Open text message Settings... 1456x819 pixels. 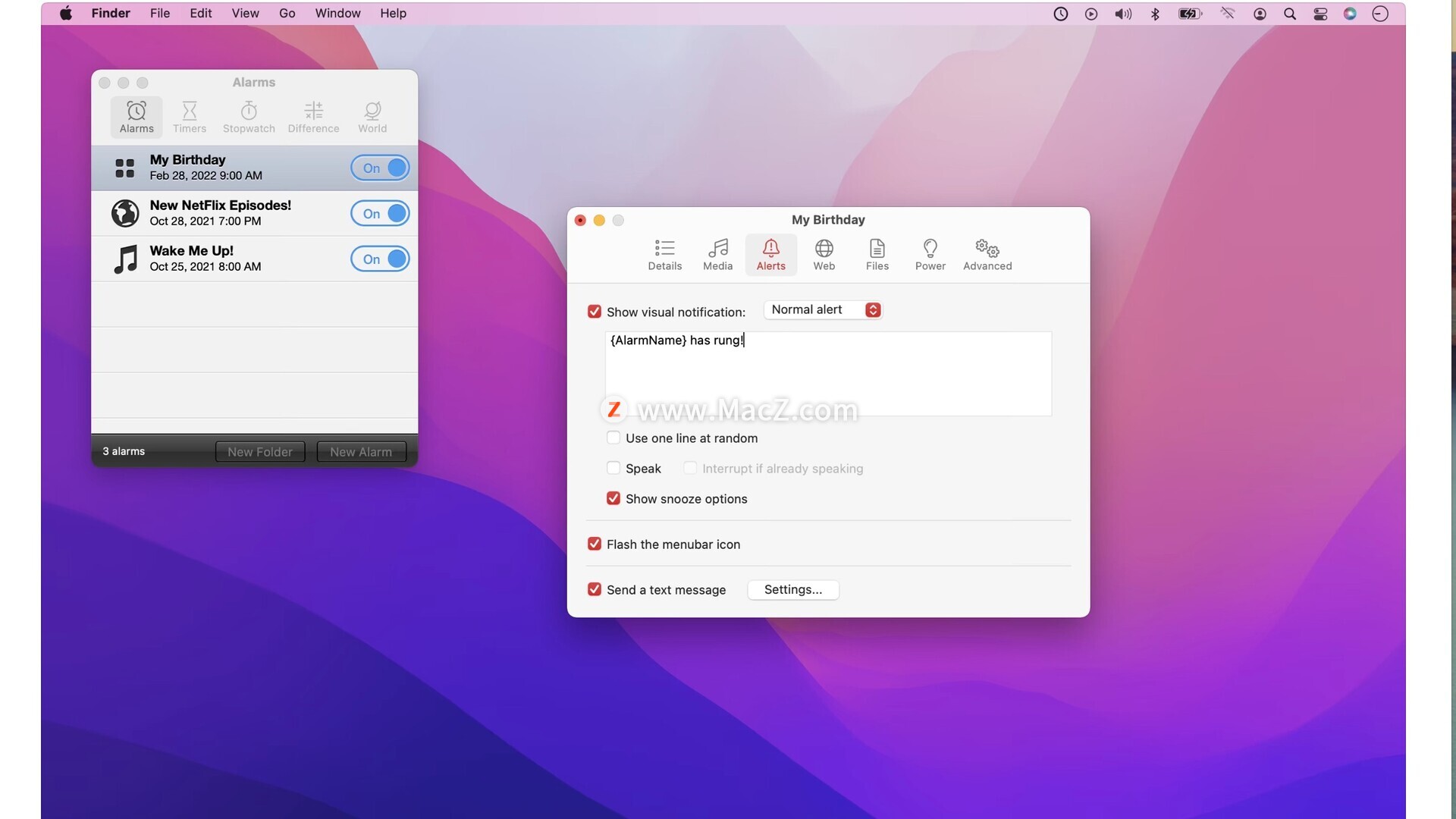(x=793, y=589)
